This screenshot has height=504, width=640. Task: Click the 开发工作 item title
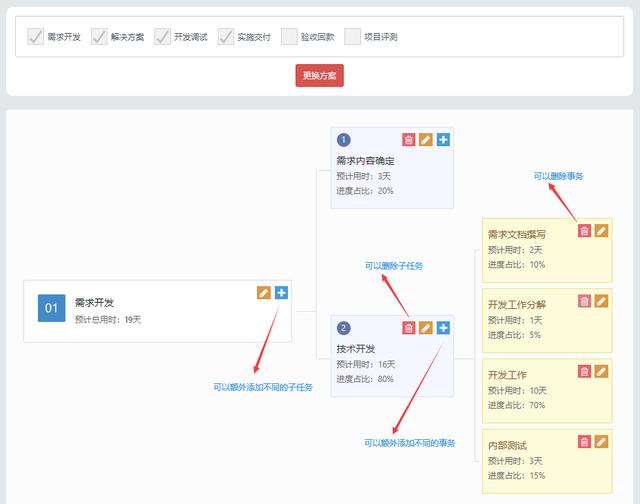507,375
